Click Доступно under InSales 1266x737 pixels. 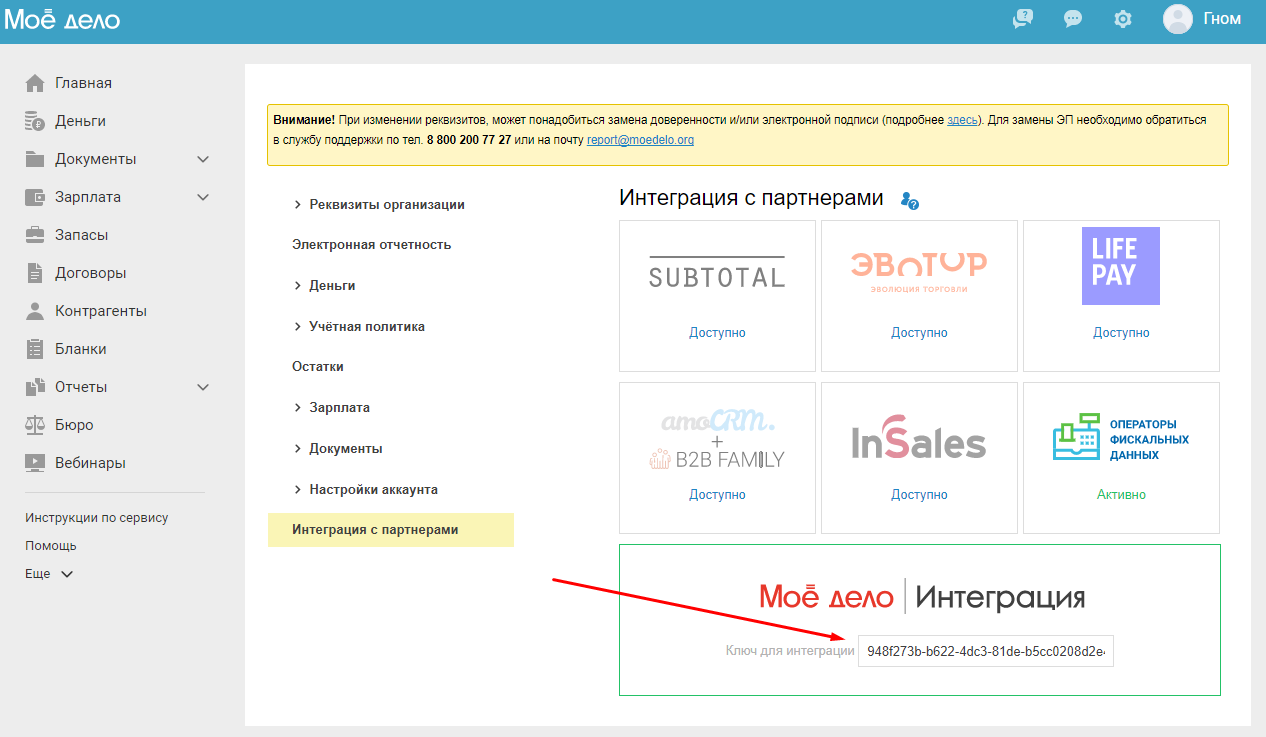[x=919, y=494]
